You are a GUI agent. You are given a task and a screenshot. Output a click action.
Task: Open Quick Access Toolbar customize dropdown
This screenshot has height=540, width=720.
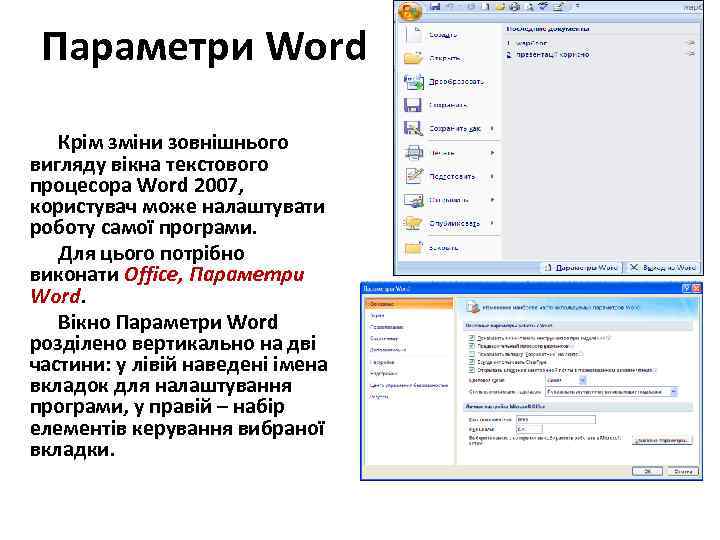point(578,7)
